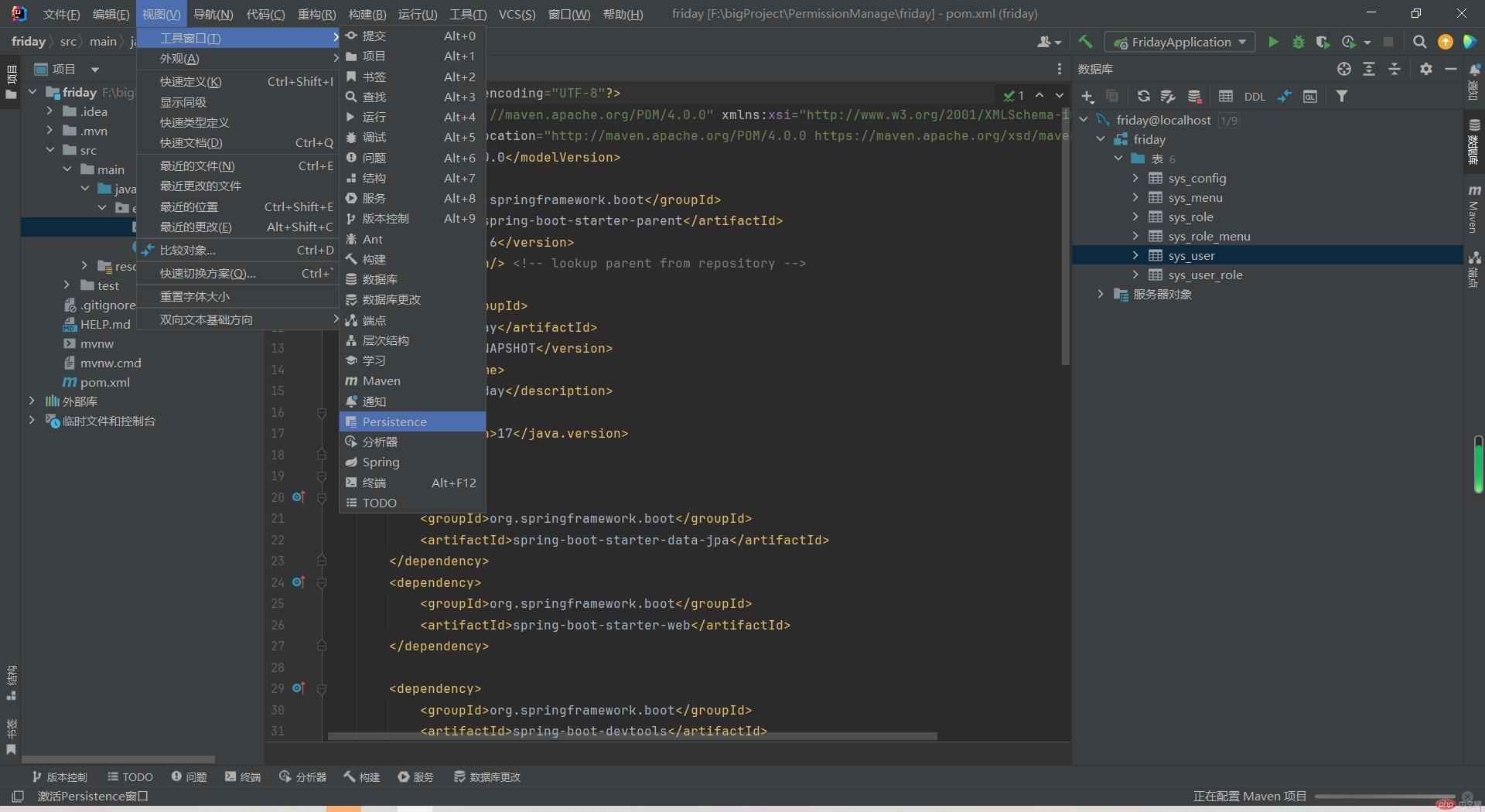This screenshot has height=812, width=1485.
Task: Add new data source plus icon
Action: [x=1087, y=97]
